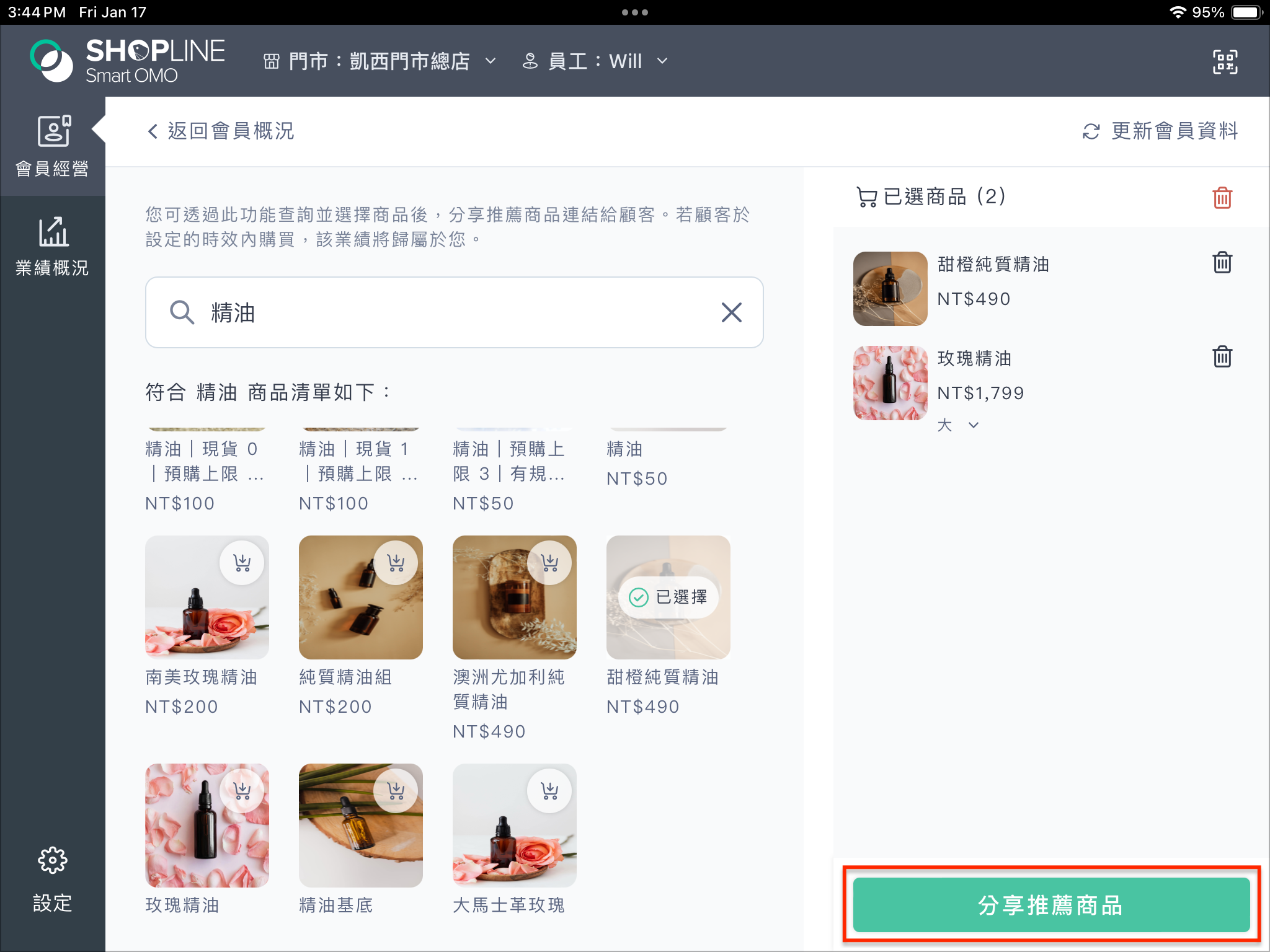Image resolution: width=1270 pixels, height=952 pixels.
Task: Select product 精油｜現貨 1｜預購上限
Action: (359, 461)
